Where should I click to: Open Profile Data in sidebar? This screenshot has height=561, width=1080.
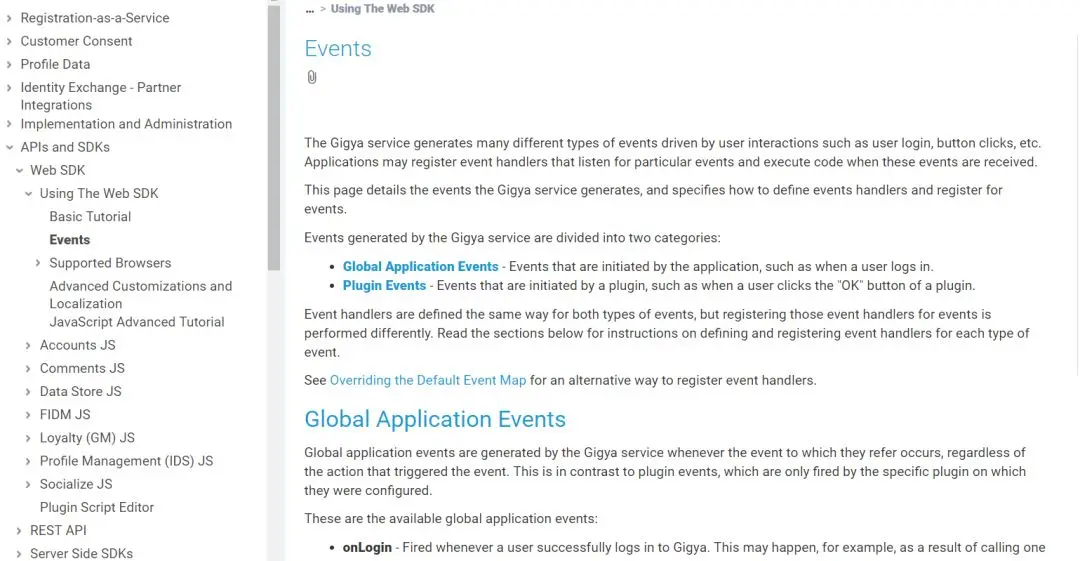55,64
